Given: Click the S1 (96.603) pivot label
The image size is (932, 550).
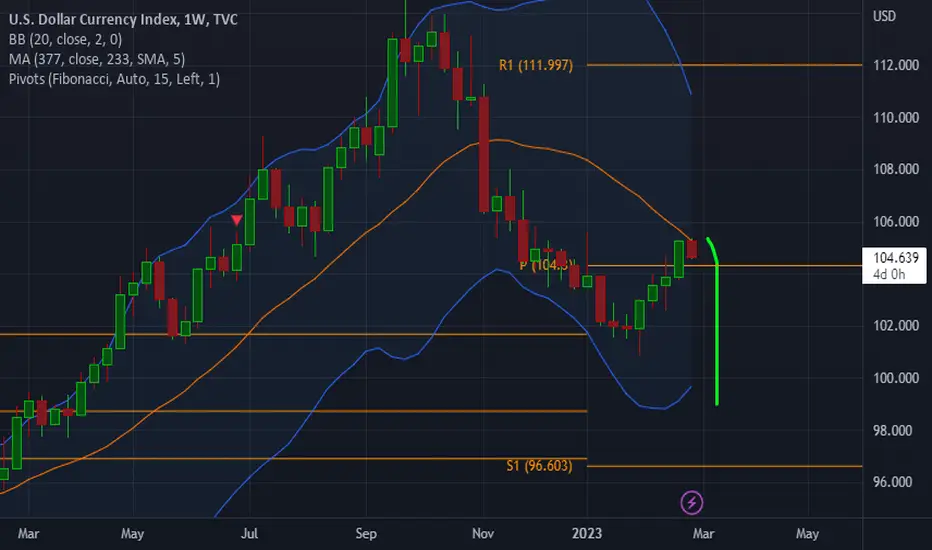Looking at the screenshot, I should point(539,466).
